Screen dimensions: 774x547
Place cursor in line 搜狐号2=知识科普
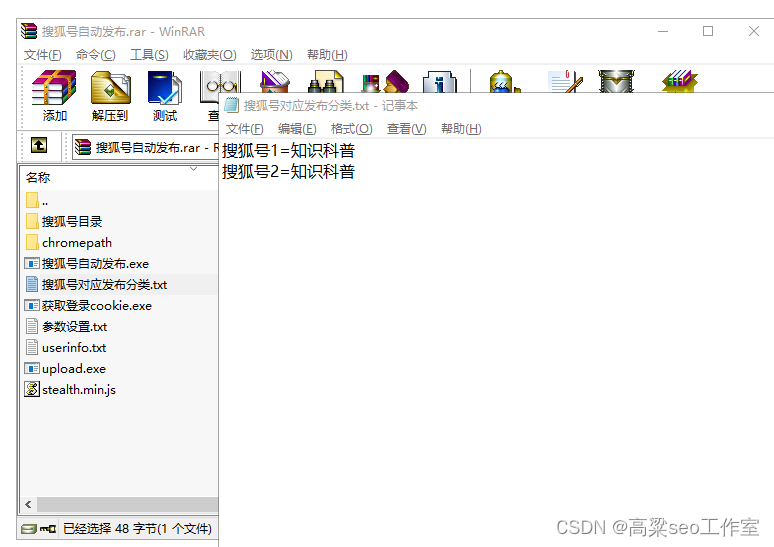click(x=288, y=171)
